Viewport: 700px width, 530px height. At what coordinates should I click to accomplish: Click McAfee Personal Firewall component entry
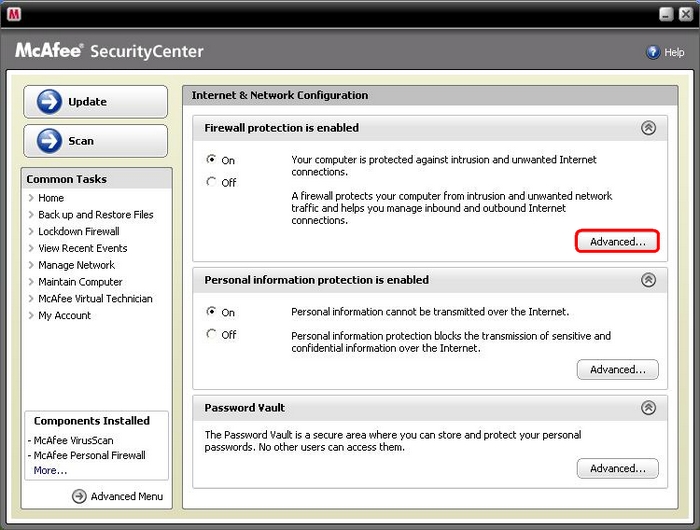pos(89,455)
